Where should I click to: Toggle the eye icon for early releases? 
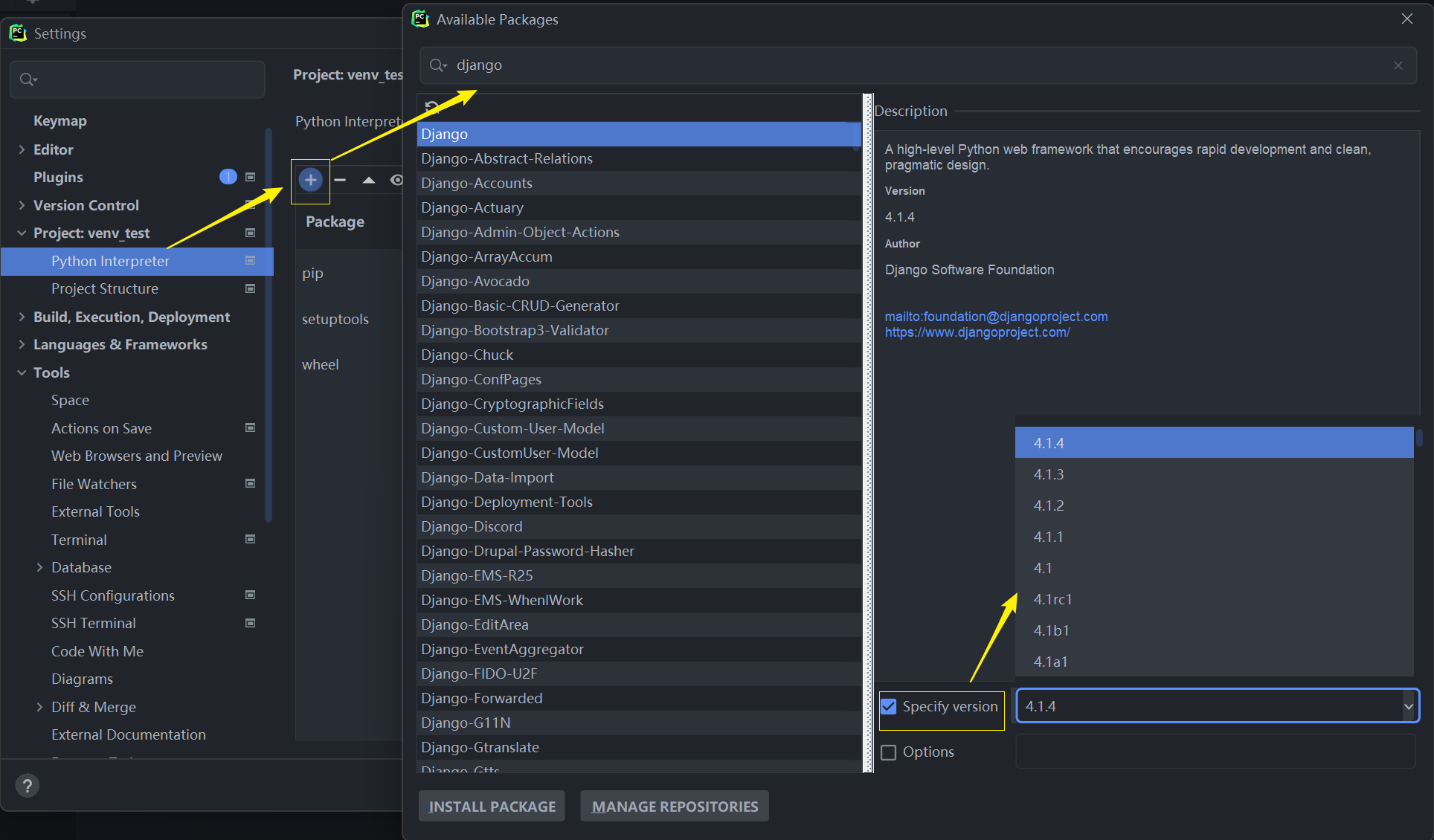[x=397, y=180]
